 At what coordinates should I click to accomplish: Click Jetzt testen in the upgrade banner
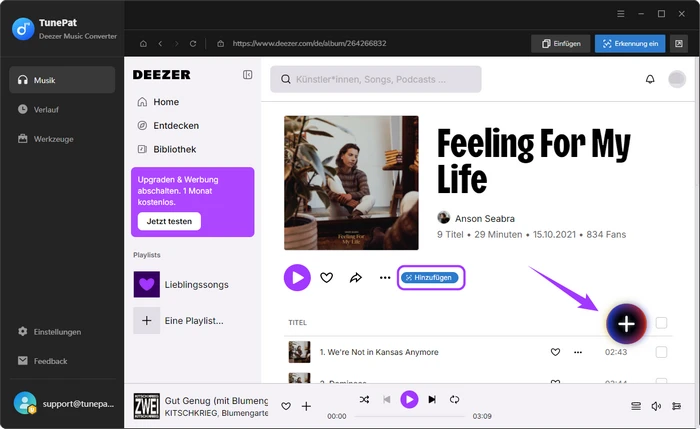point(169,221)
